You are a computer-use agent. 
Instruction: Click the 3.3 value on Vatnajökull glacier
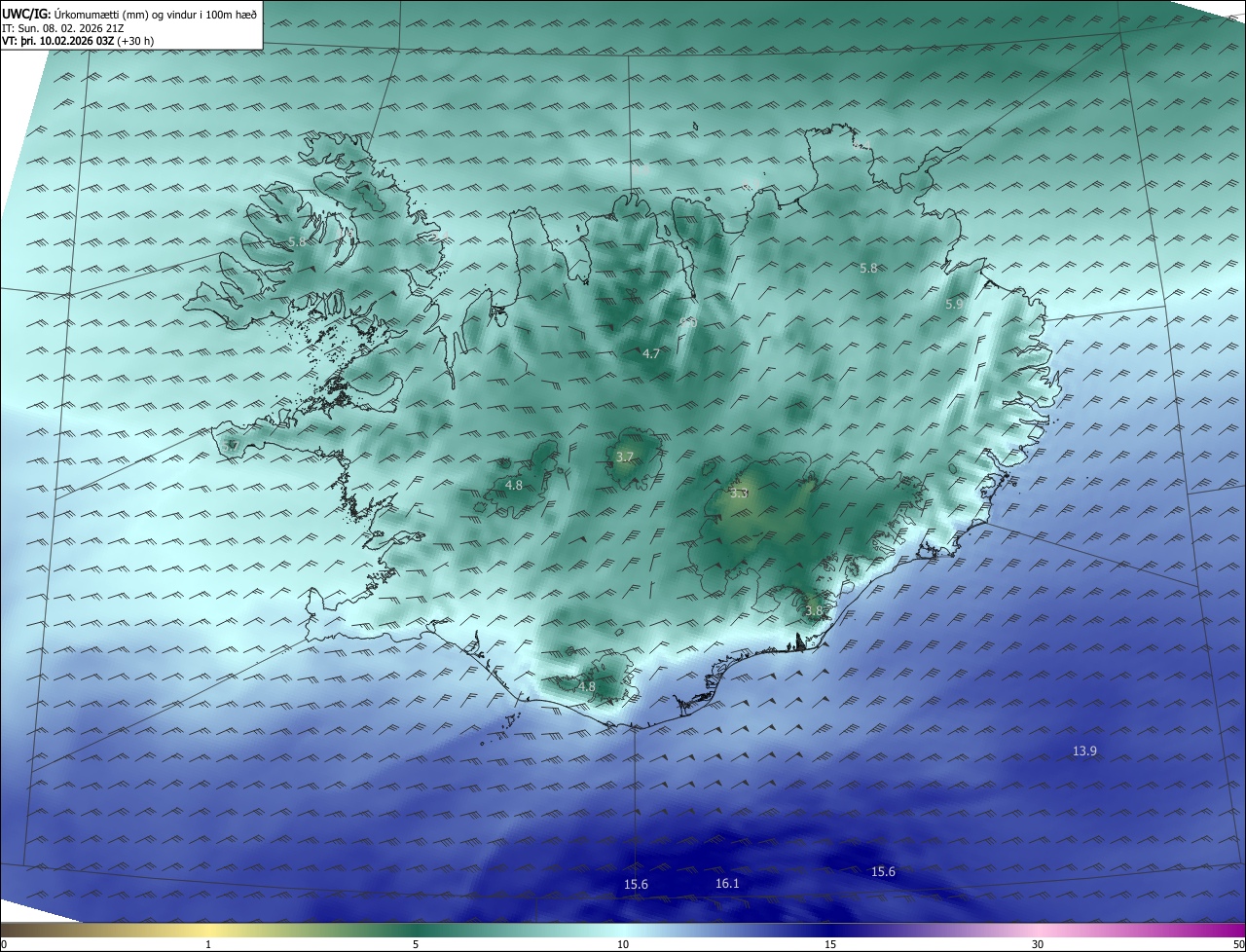tap(739, 494)
